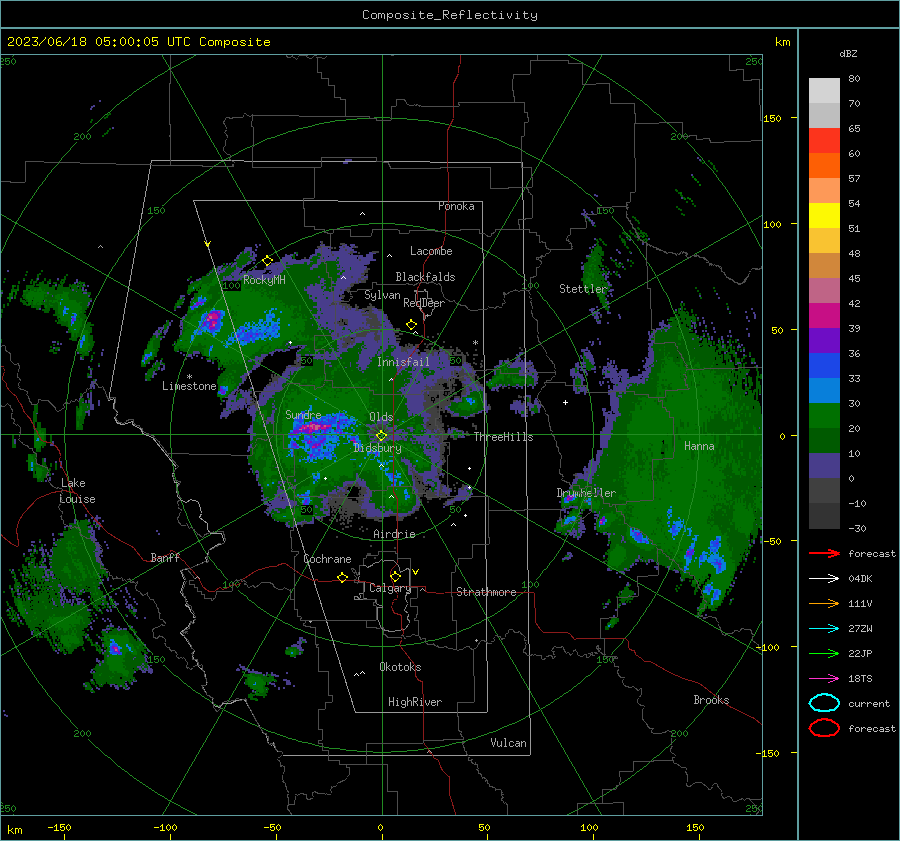Click the Vulcan map label
Viewport: 900px width, 841px height.
(508, 743)
